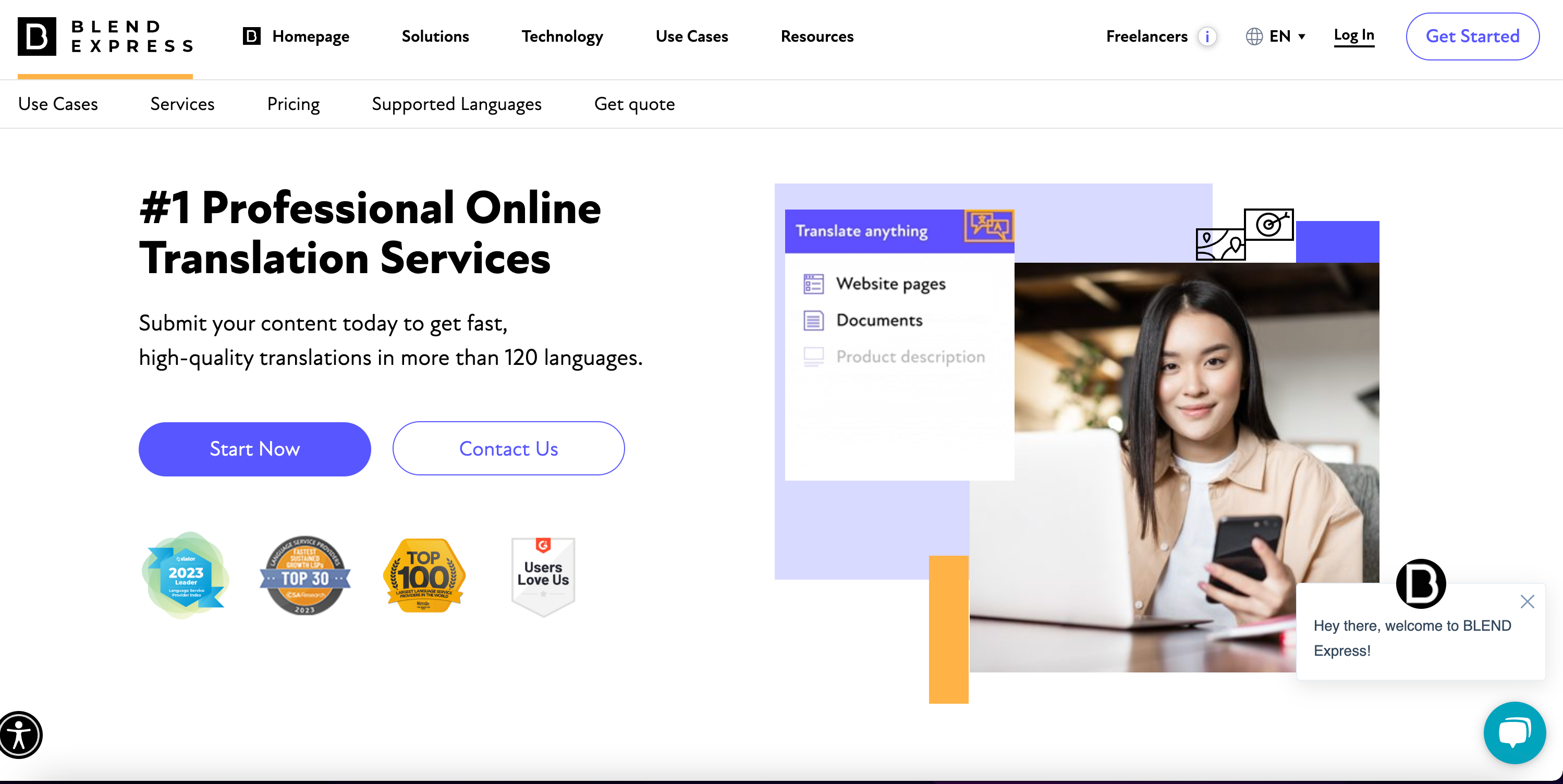
Task: Click the Website pages icon
Action: tap(813, 284)
